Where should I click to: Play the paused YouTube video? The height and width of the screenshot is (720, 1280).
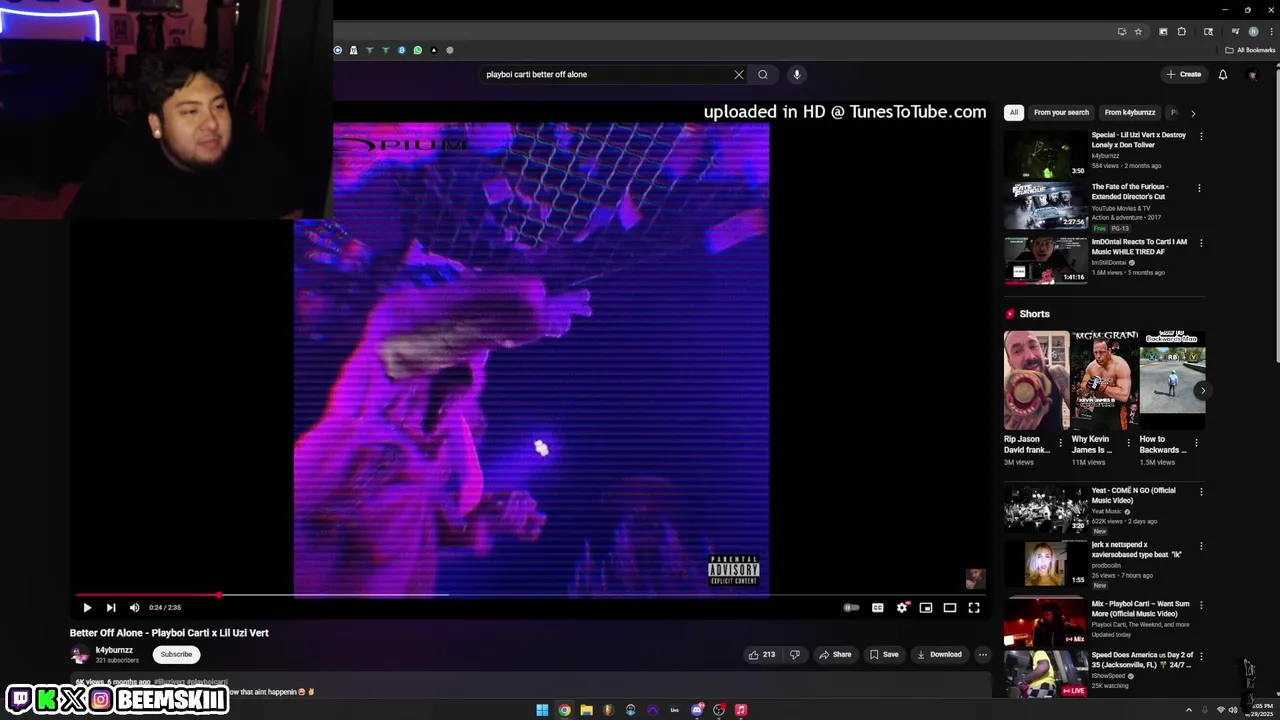pos(87,607)
